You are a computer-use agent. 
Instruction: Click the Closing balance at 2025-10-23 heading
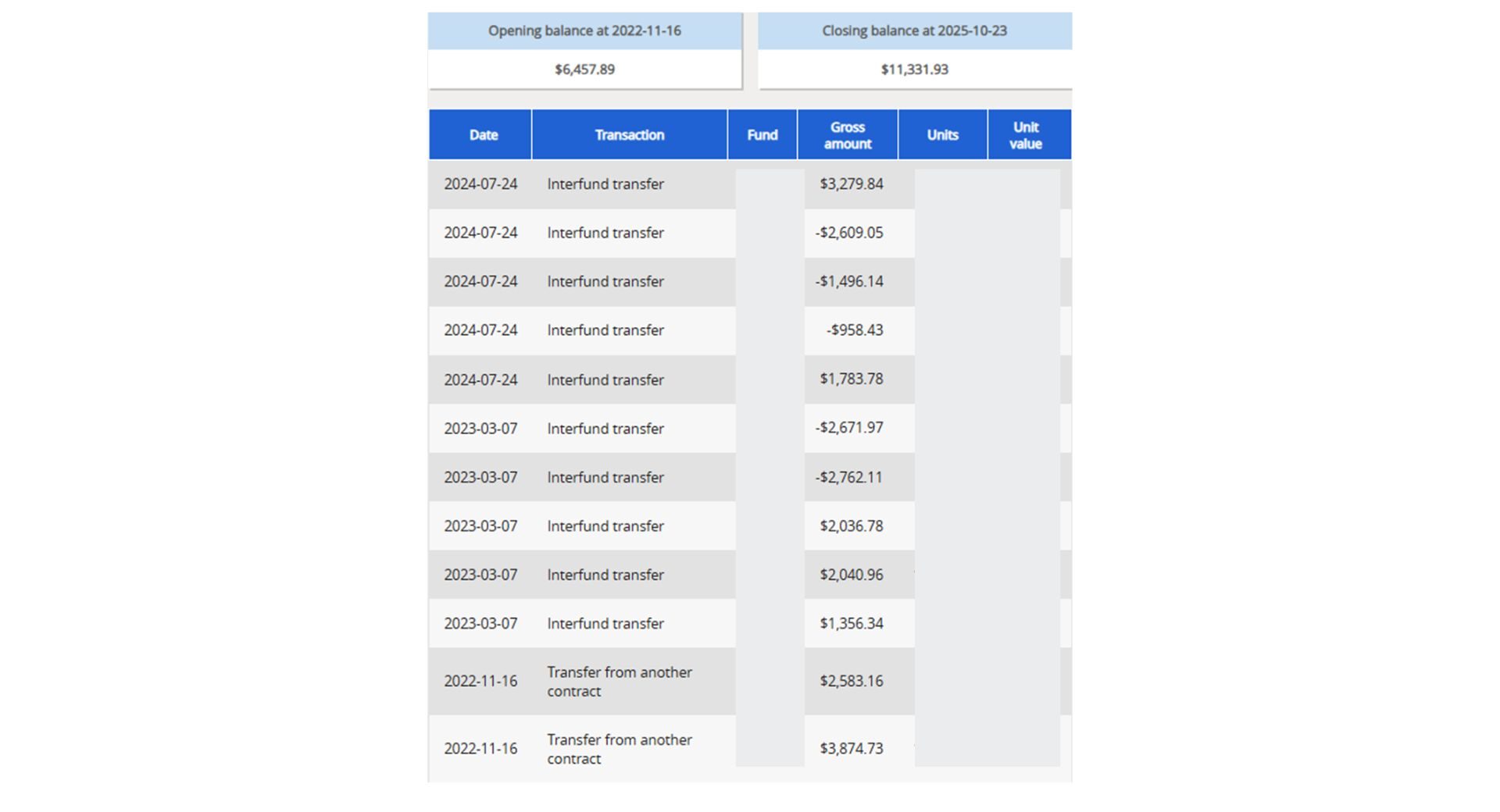pyautogui.click(x=914, y=31)
